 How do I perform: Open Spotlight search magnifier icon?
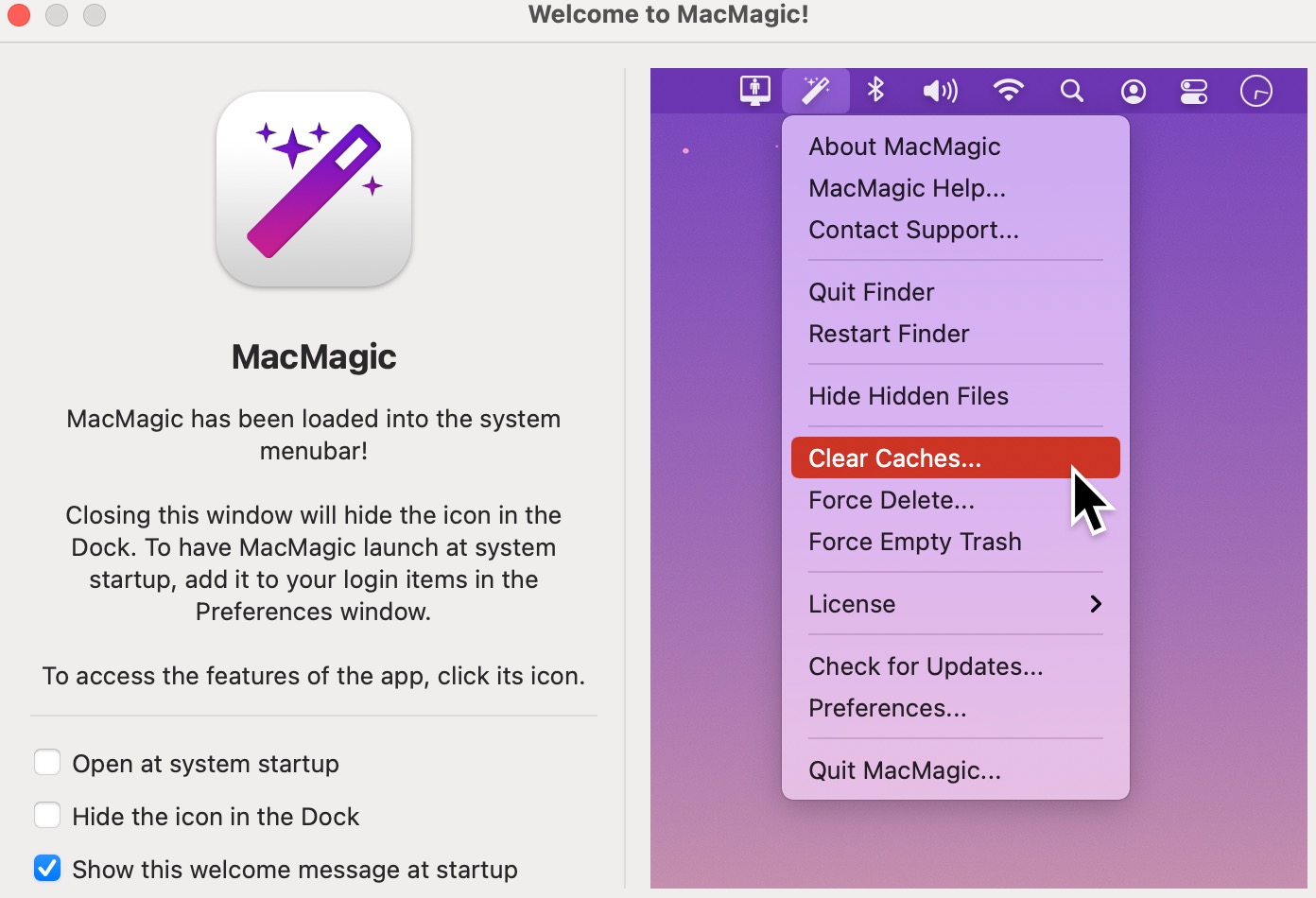(1071, 91)
